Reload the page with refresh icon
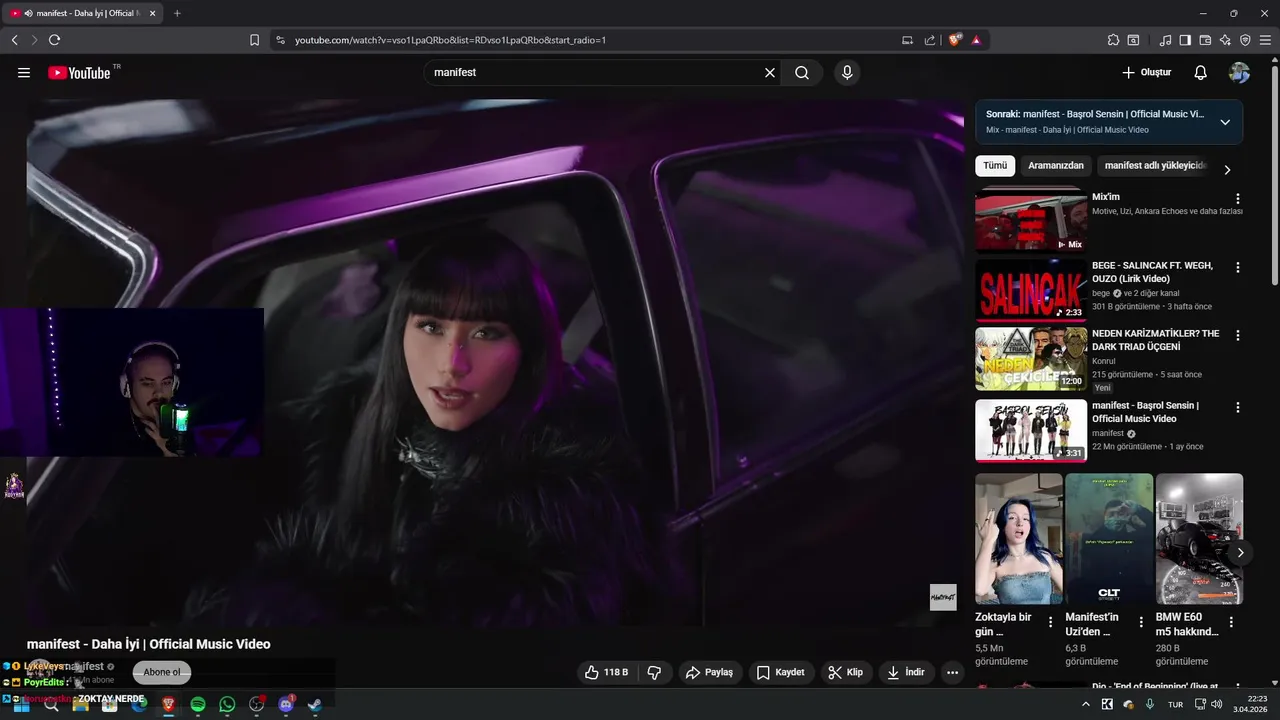1280x720 pixels. (x=54, y=40)
